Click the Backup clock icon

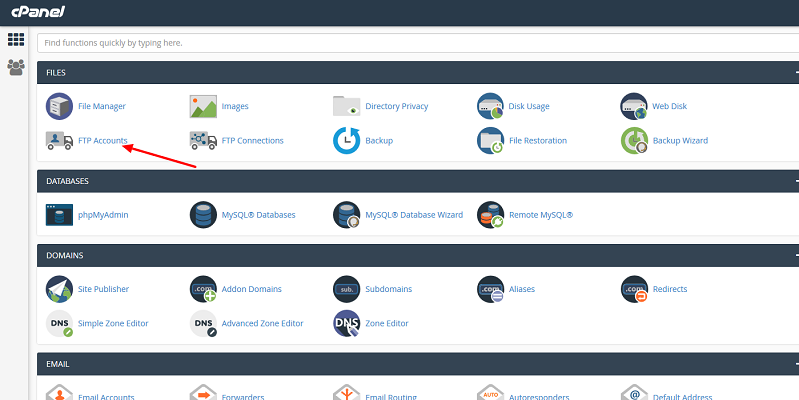pyautogui.click(x=346, y=141)
